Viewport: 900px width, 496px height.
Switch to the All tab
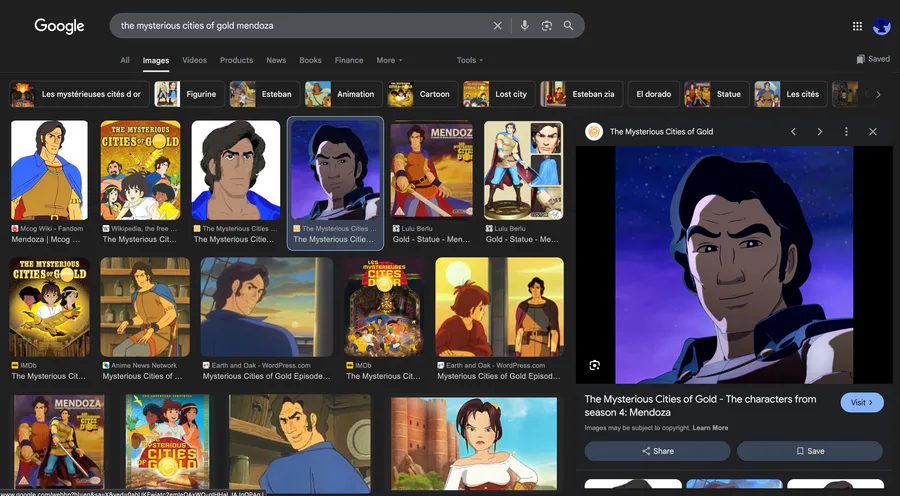pyautogui.click(x=125, y=60)
